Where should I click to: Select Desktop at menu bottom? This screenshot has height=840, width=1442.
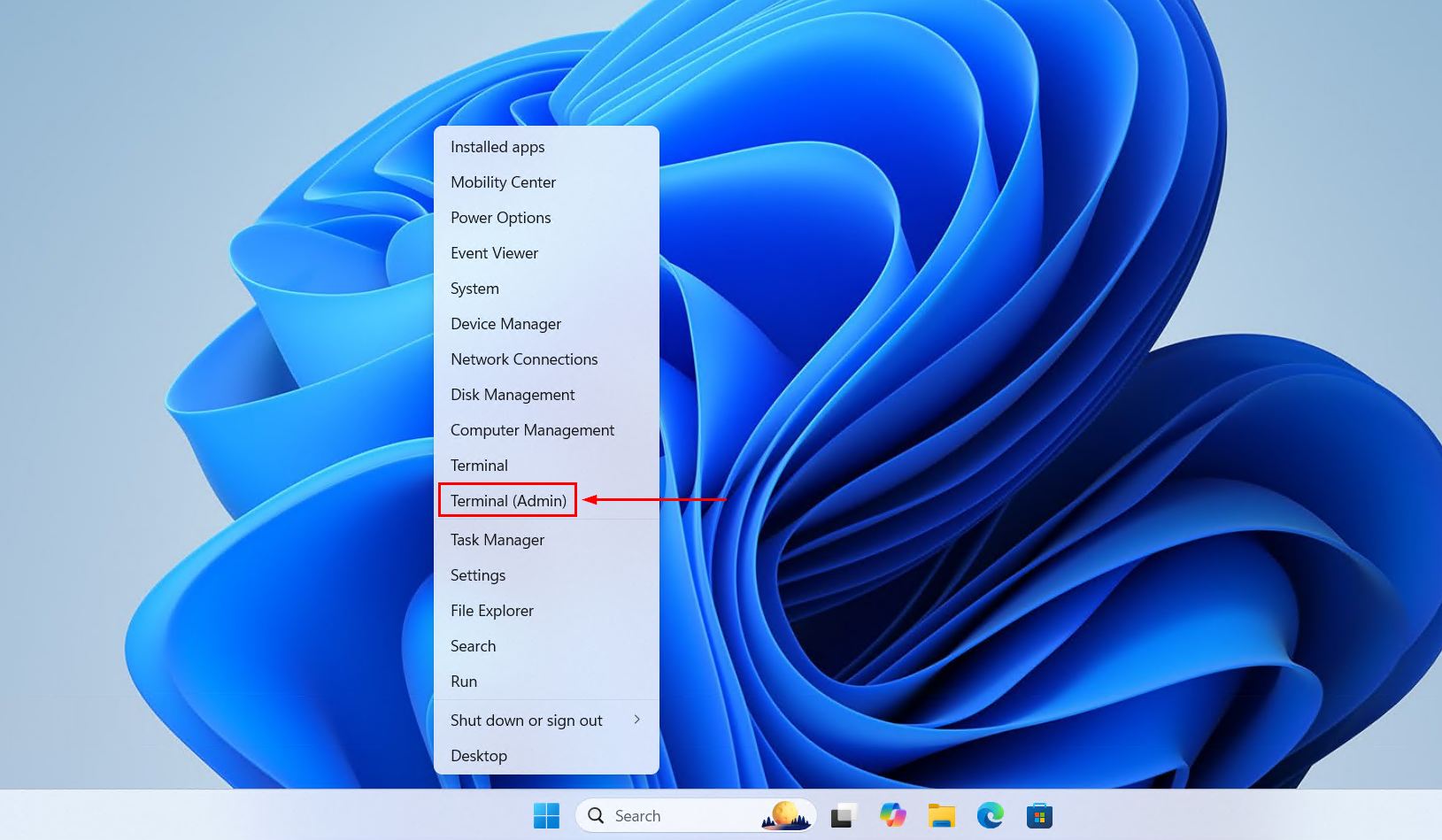tap(546, 756)
